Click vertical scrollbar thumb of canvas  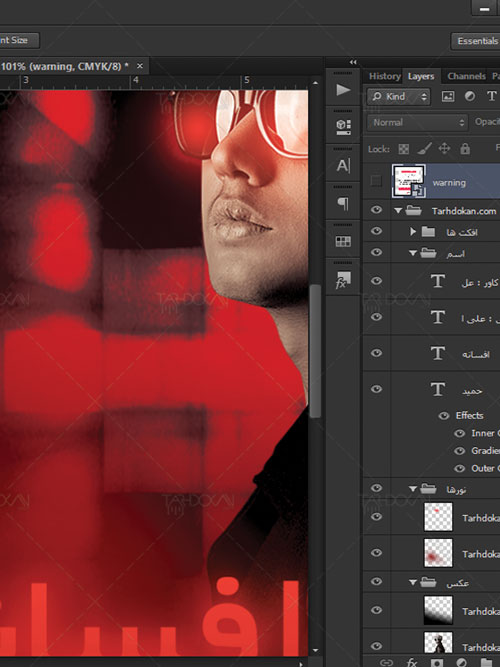[x=315, y=351]
